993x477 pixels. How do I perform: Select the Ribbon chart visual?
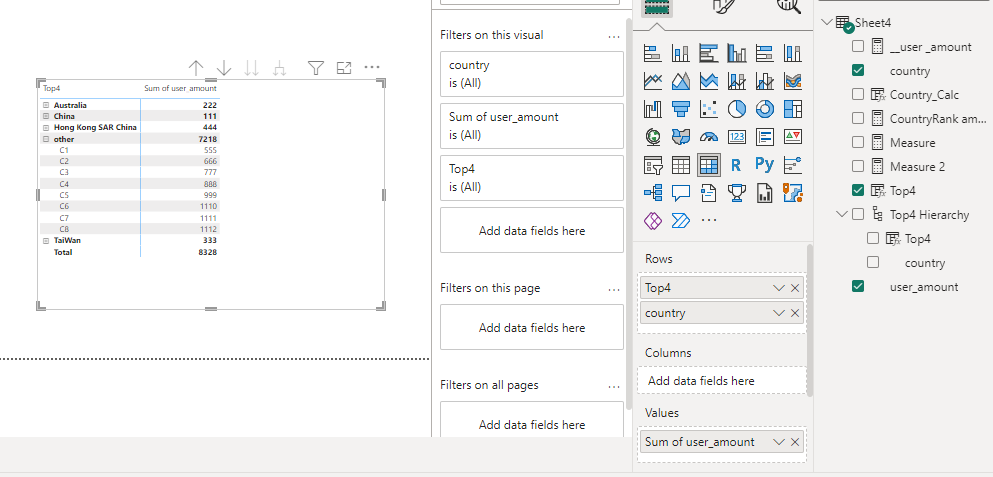coord(793,81)
